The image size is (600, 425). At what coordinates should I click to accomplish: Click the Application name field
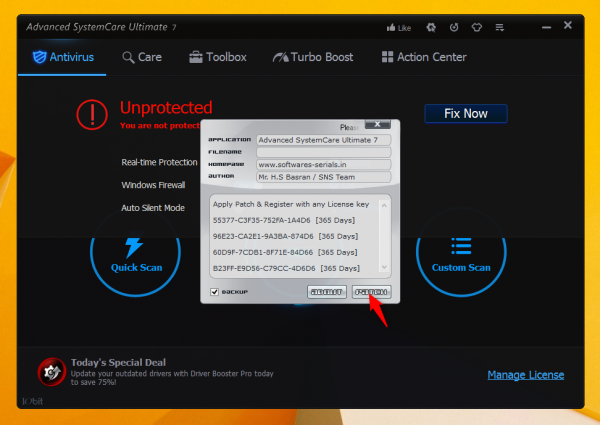pos(324,140)
